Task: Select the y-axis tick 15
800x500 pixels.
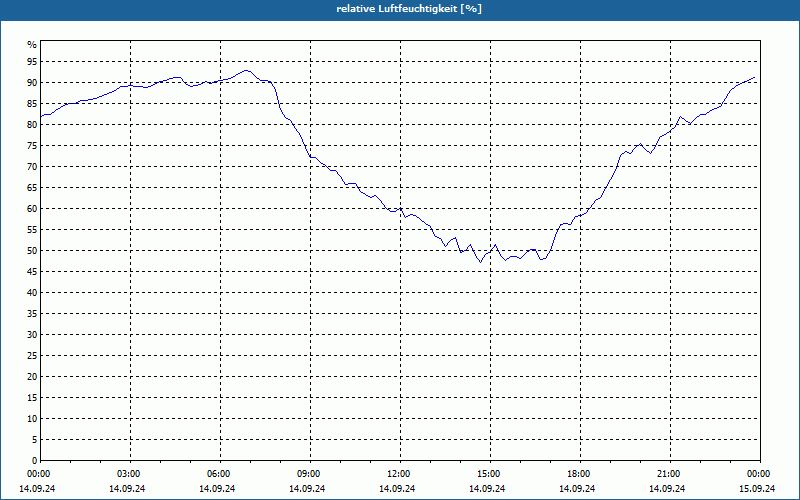Action: pos(32,397)
